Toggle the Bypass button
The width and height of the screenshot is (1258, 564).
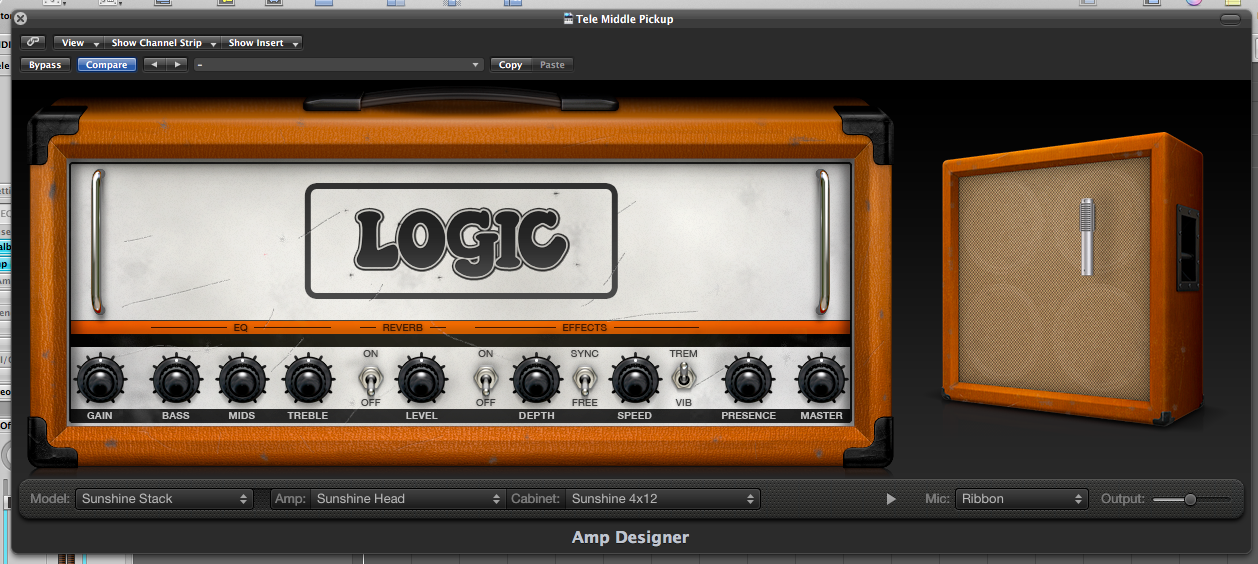[x=45, y=65]
